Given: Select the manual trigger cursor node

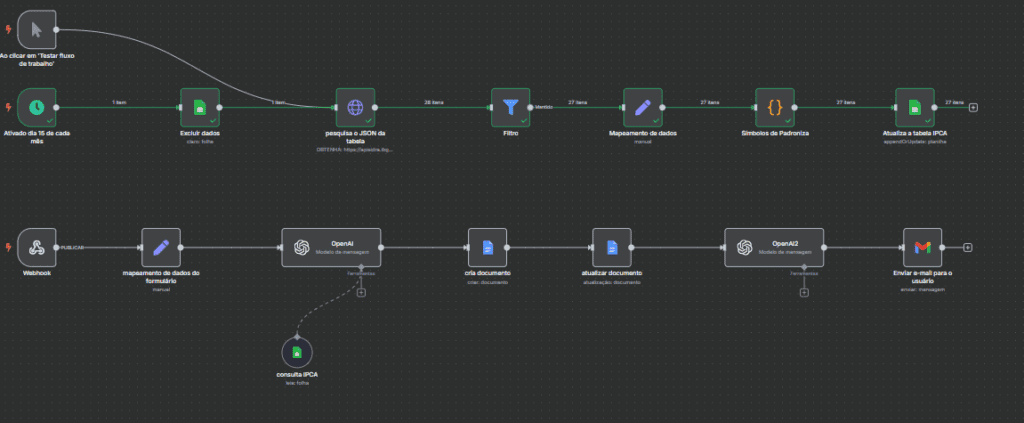Looking at the screenshot, I should pos(37,30).
